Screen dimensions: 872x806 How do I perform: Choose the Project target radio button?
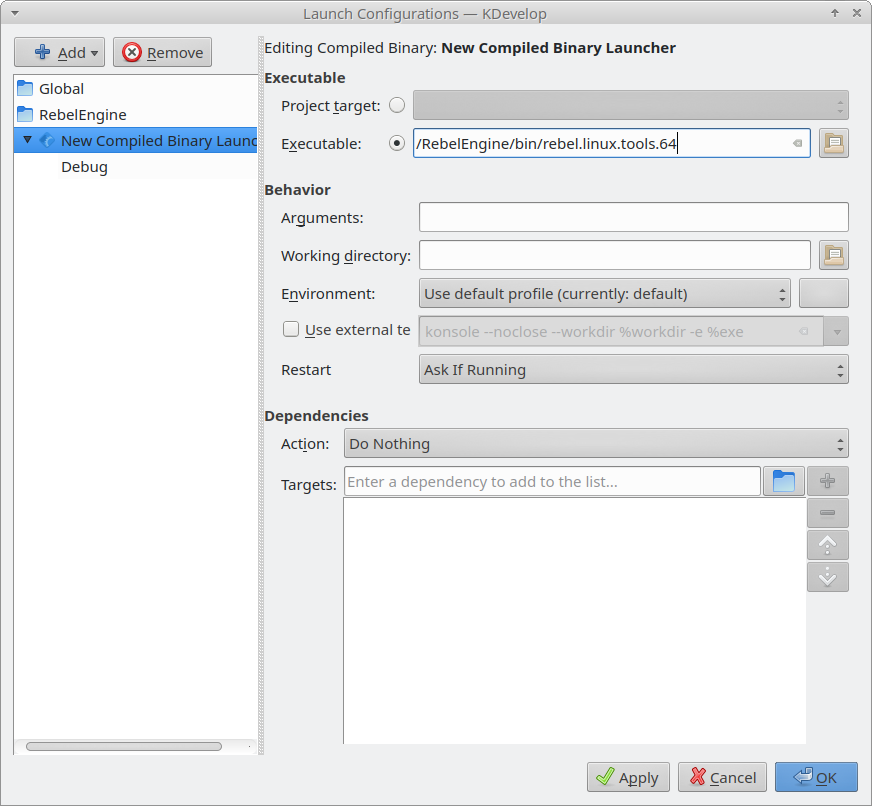(397, 105)
